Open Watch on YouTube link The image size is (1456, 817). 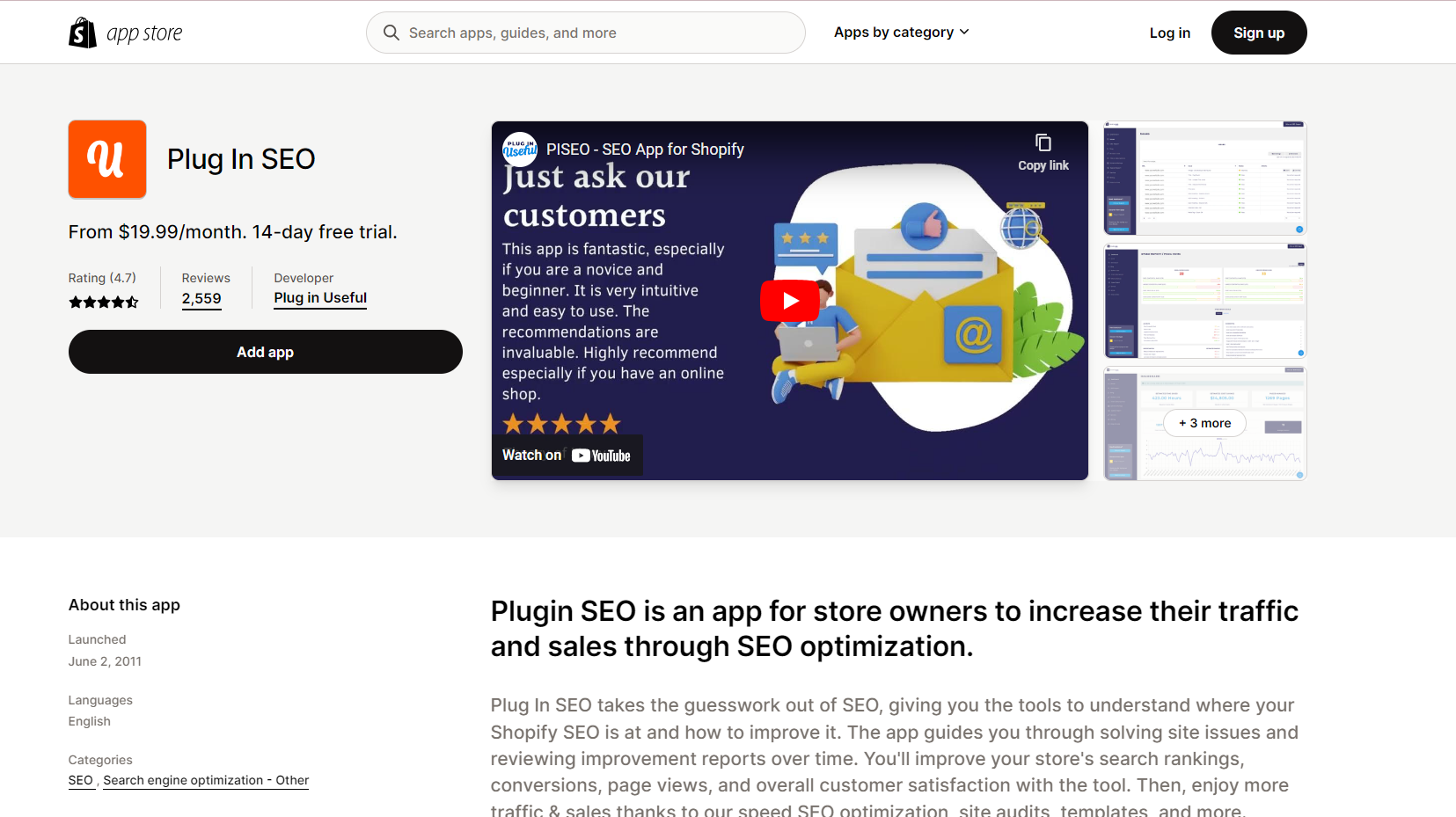pos(567,456)
